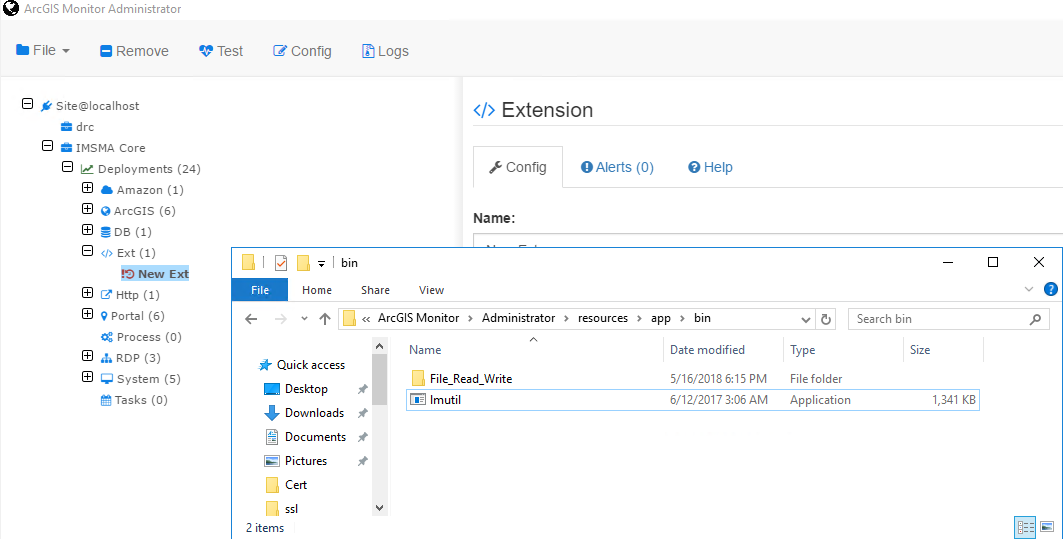The width and height of the screenshot is (1063, 539).
Task: Expand the Http (1) node
Action: pyautogui.click(x=87, y=293)
